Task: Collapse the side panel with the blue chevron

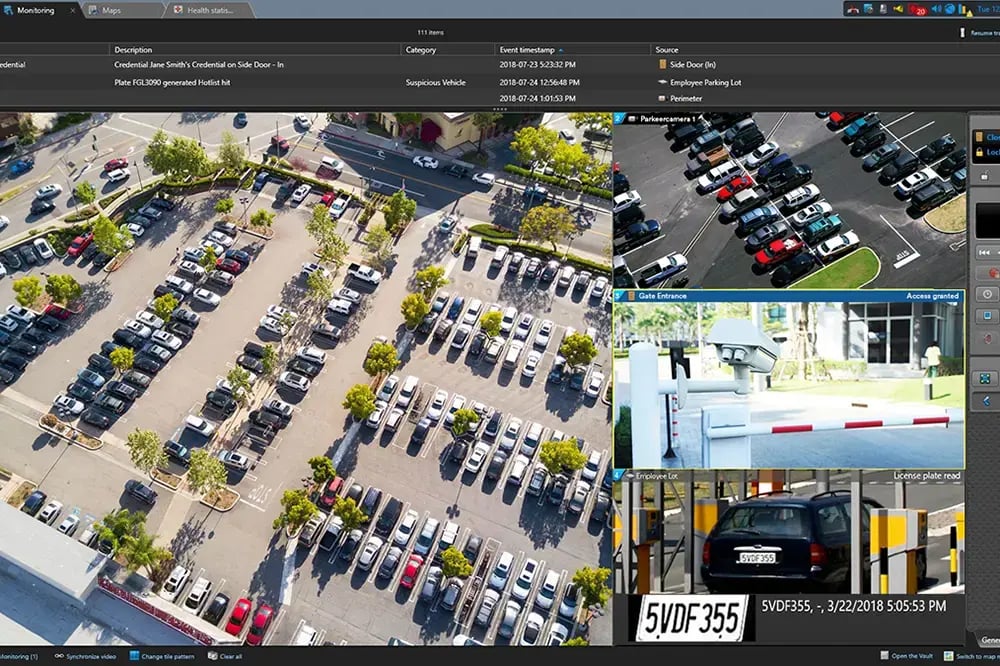Action: tap(986, 401)
